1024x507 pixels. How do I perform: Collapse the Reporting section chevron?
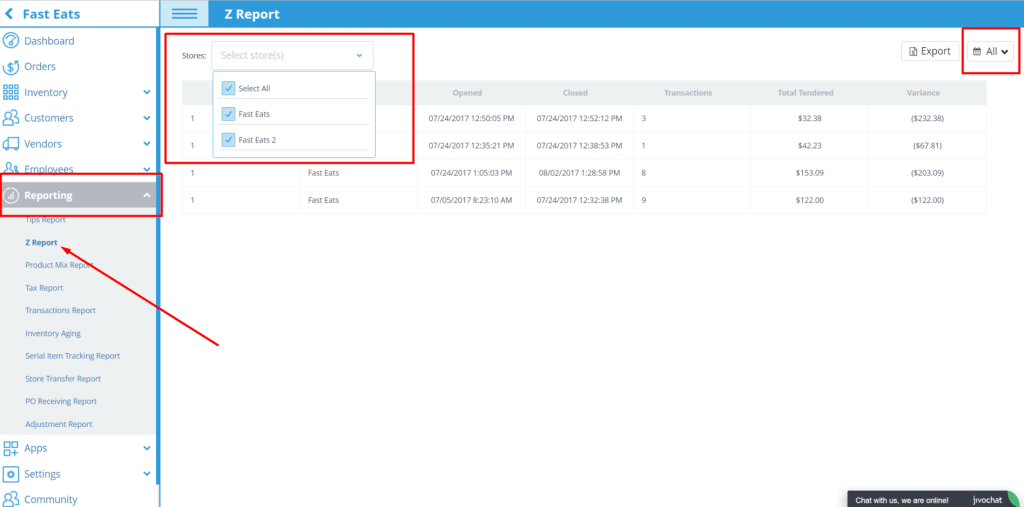coord(147,195)
